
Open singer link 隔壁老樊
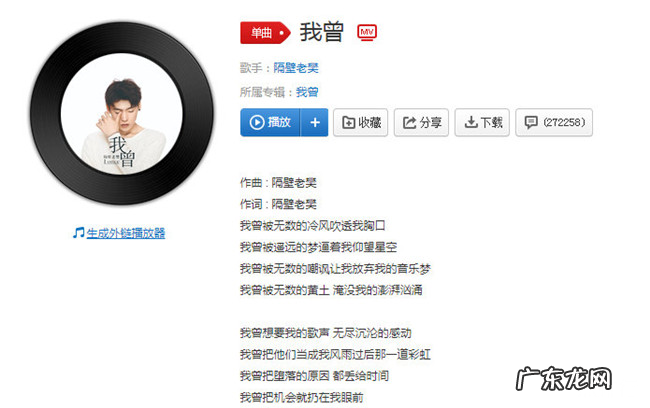pyautogui.click(x=296, y=68)
